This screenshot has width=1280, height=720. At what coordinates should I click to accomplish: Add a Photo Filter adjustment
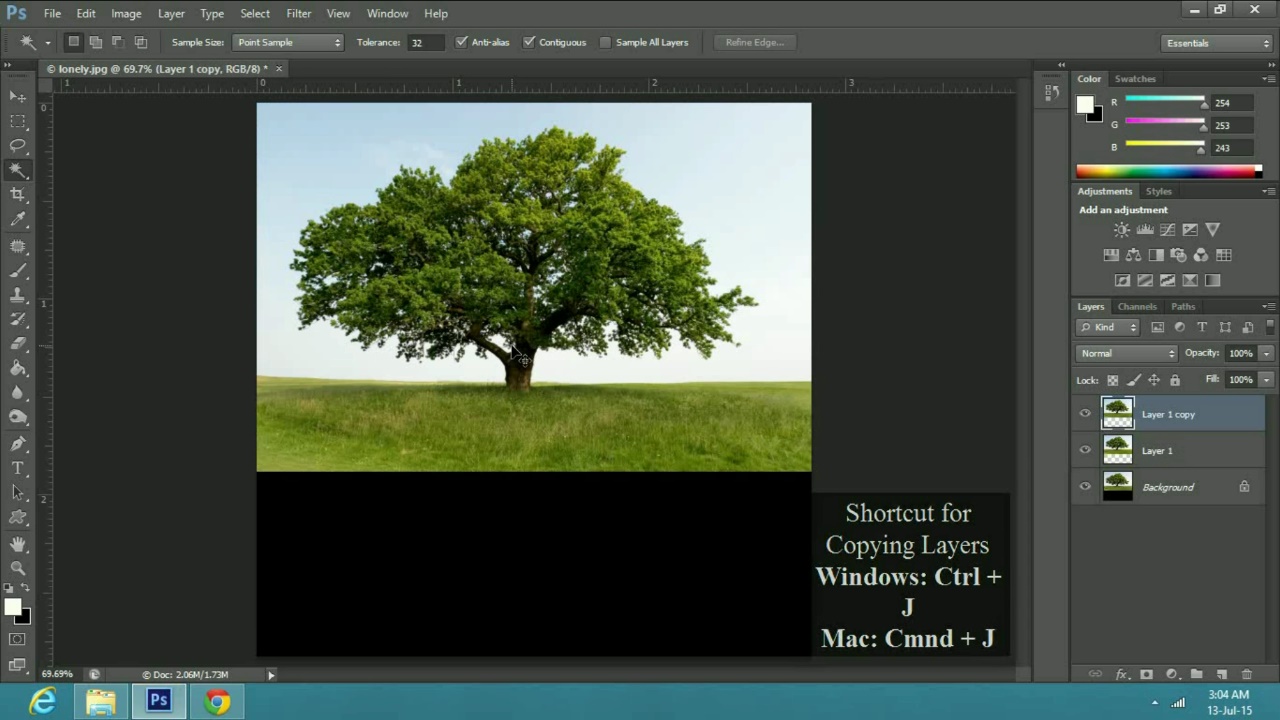[x=1178, y=255]
